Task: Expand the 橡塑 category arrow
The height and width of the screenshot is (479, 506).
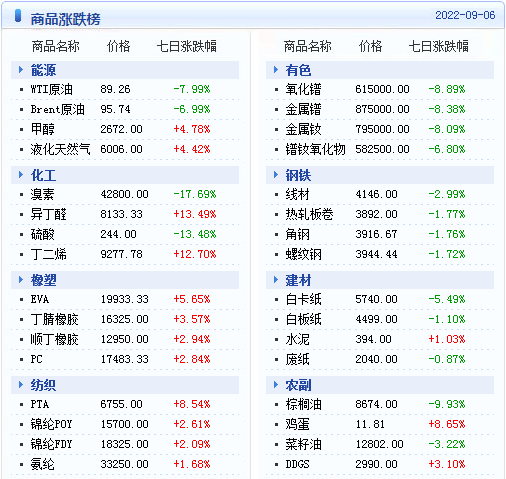Action: coord(21,280)
